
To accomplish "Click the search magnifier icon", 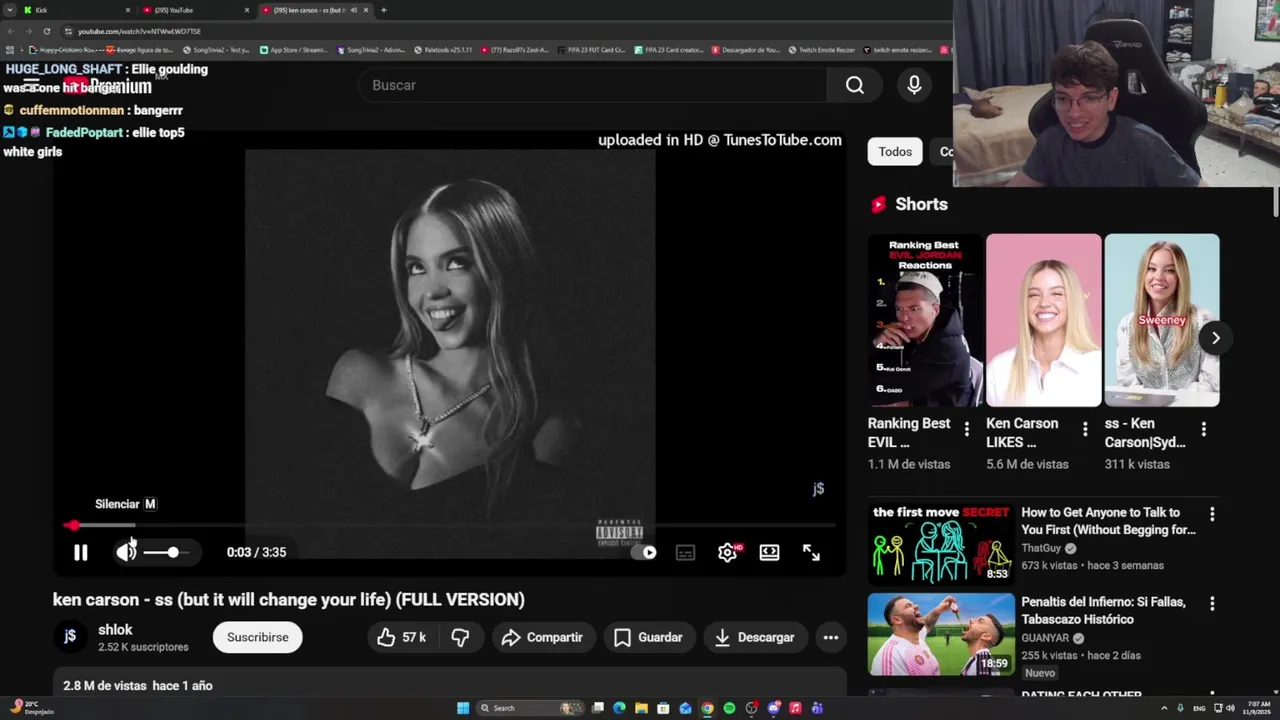I will 854,86.
